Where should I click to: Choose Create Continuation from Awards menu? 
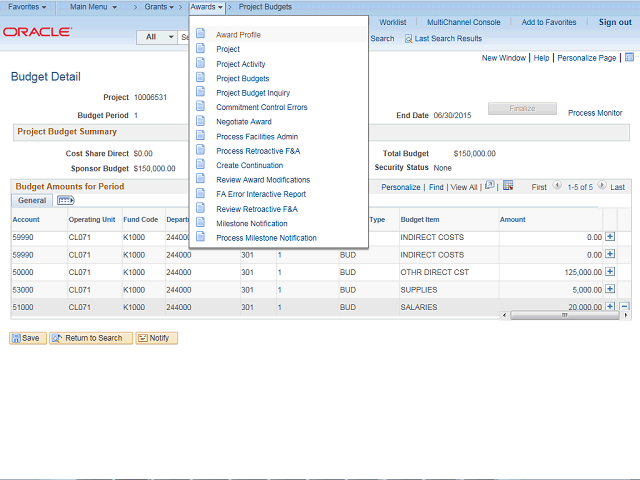click(249, 165)
